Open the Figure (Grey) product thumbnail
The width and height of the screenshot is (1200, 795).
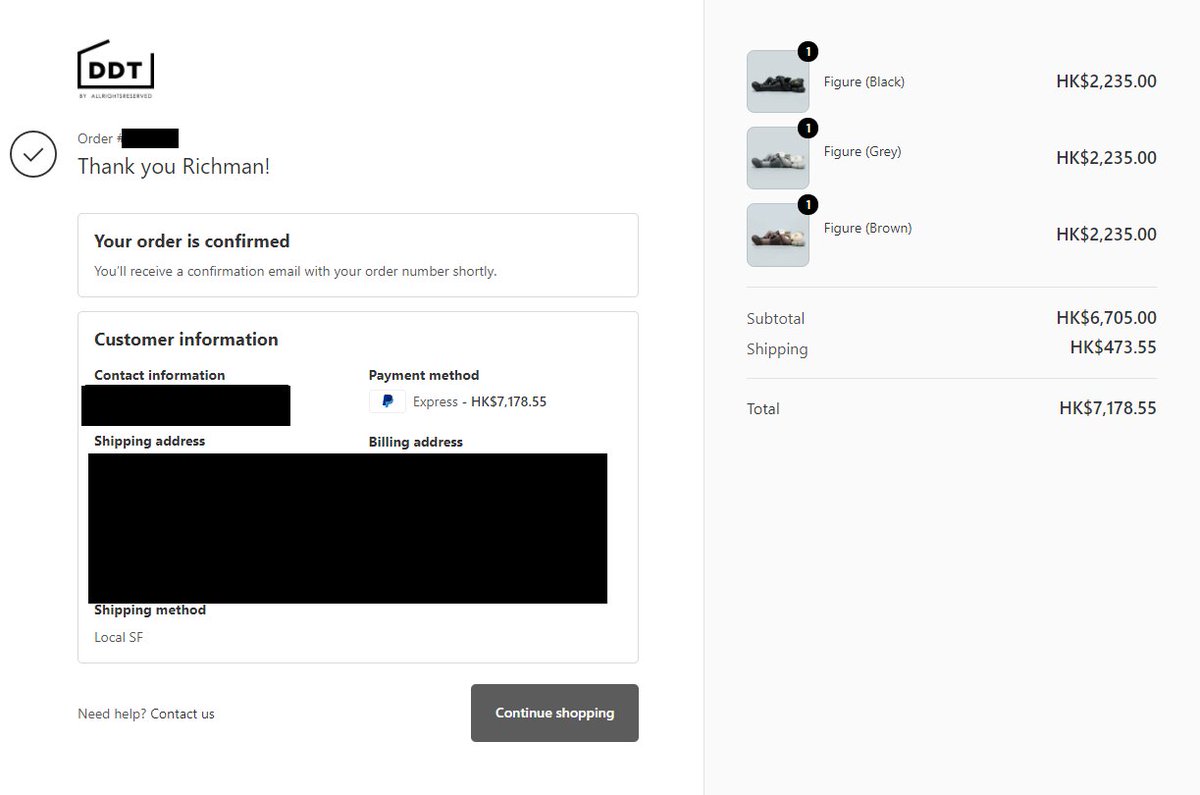(778, 158)
